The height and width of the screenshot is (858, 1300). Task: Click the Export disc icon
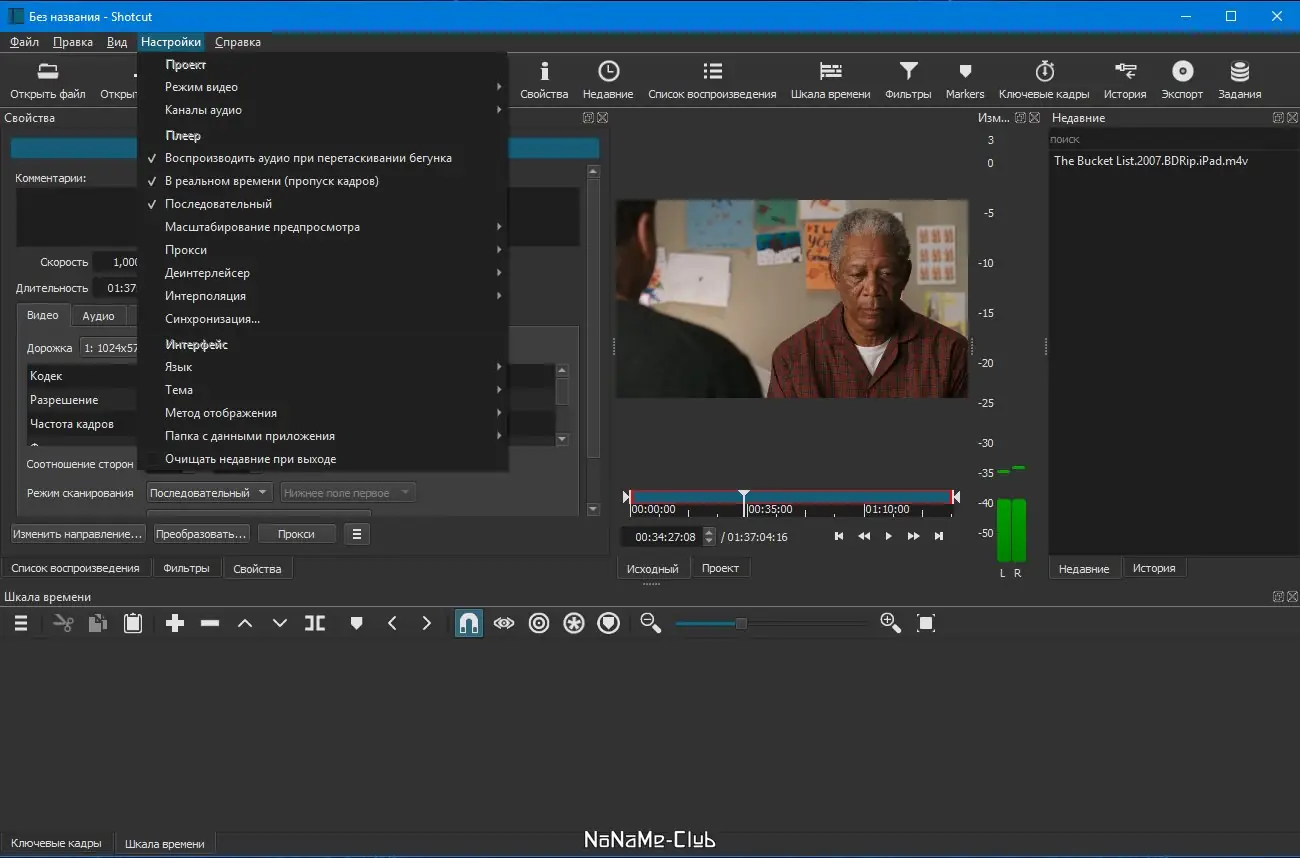[x=1182, y=72]
